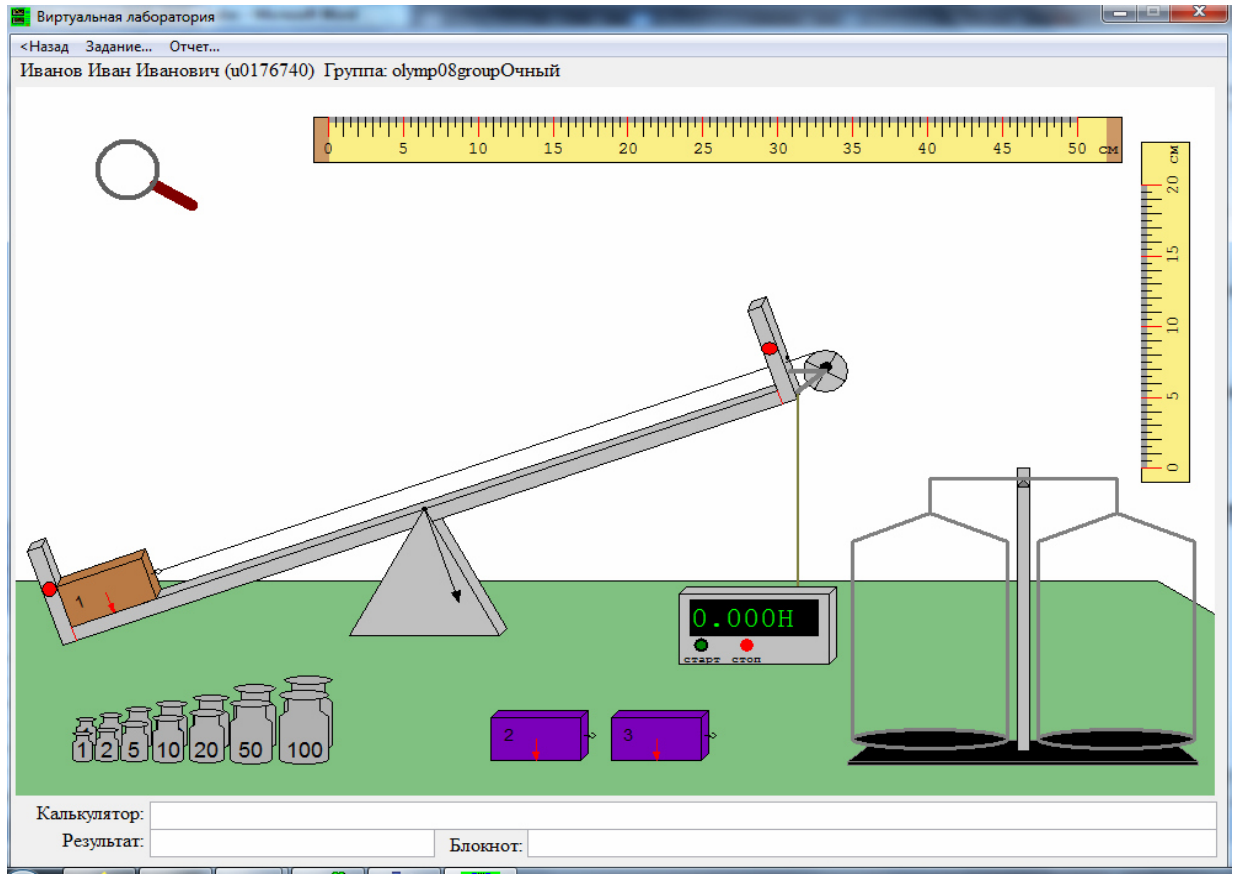Click the purple block labeled 3

pos(659,735)
